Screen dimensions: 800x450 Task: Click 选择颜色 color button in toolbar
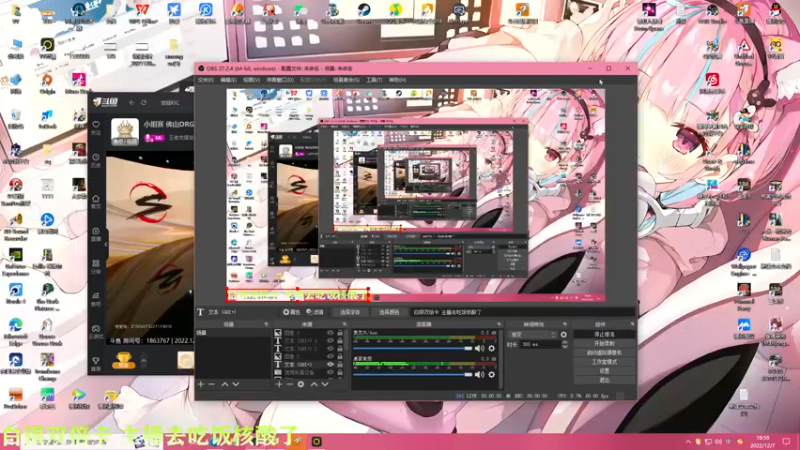(389, 312)
